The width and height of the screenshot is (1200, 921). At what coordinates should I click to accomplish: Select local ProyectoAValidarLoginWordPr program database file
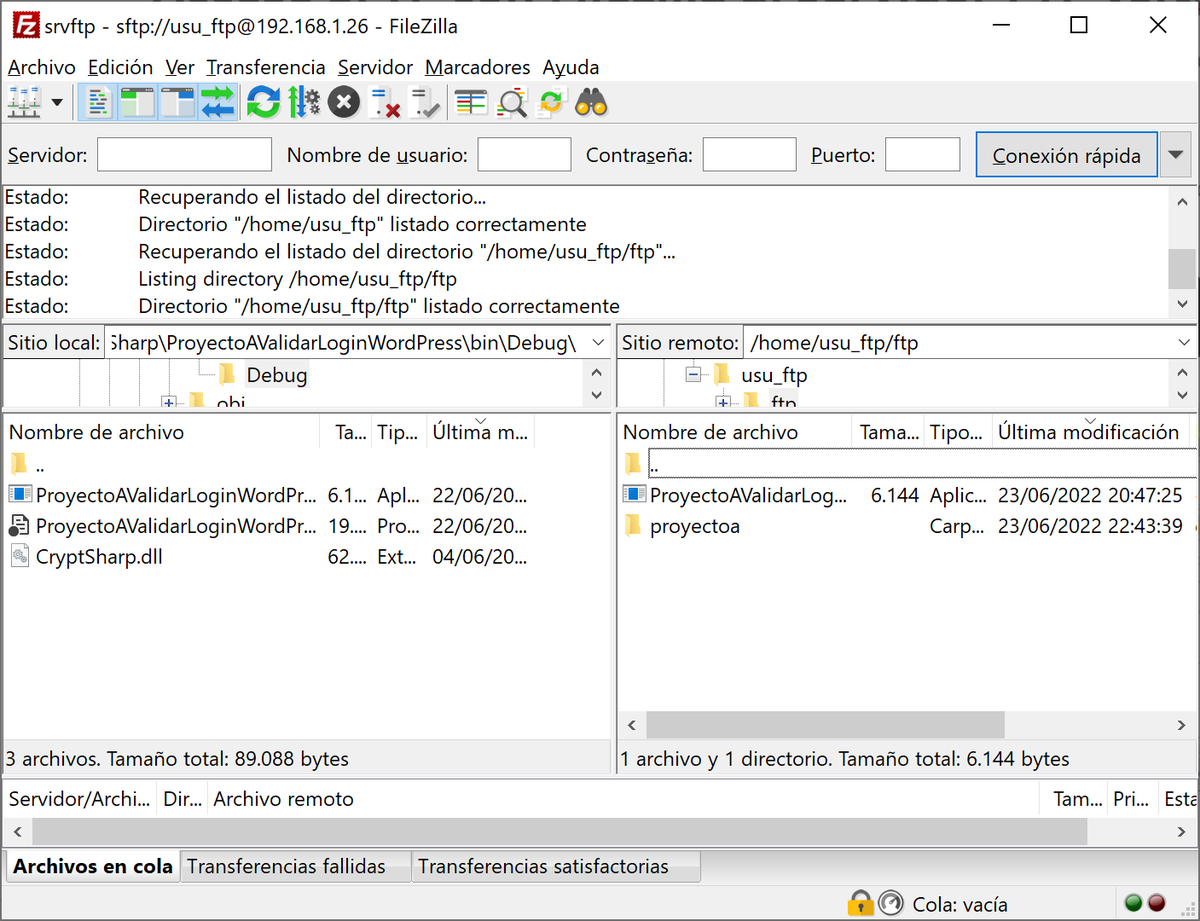[305, 525]
